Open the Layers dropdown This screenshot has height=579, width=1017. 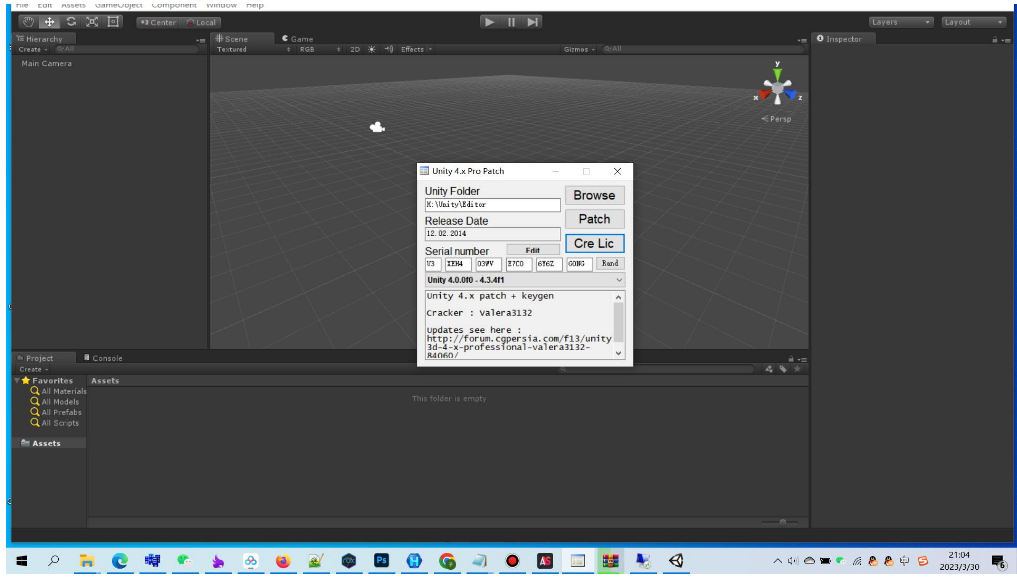coord(900,22)
